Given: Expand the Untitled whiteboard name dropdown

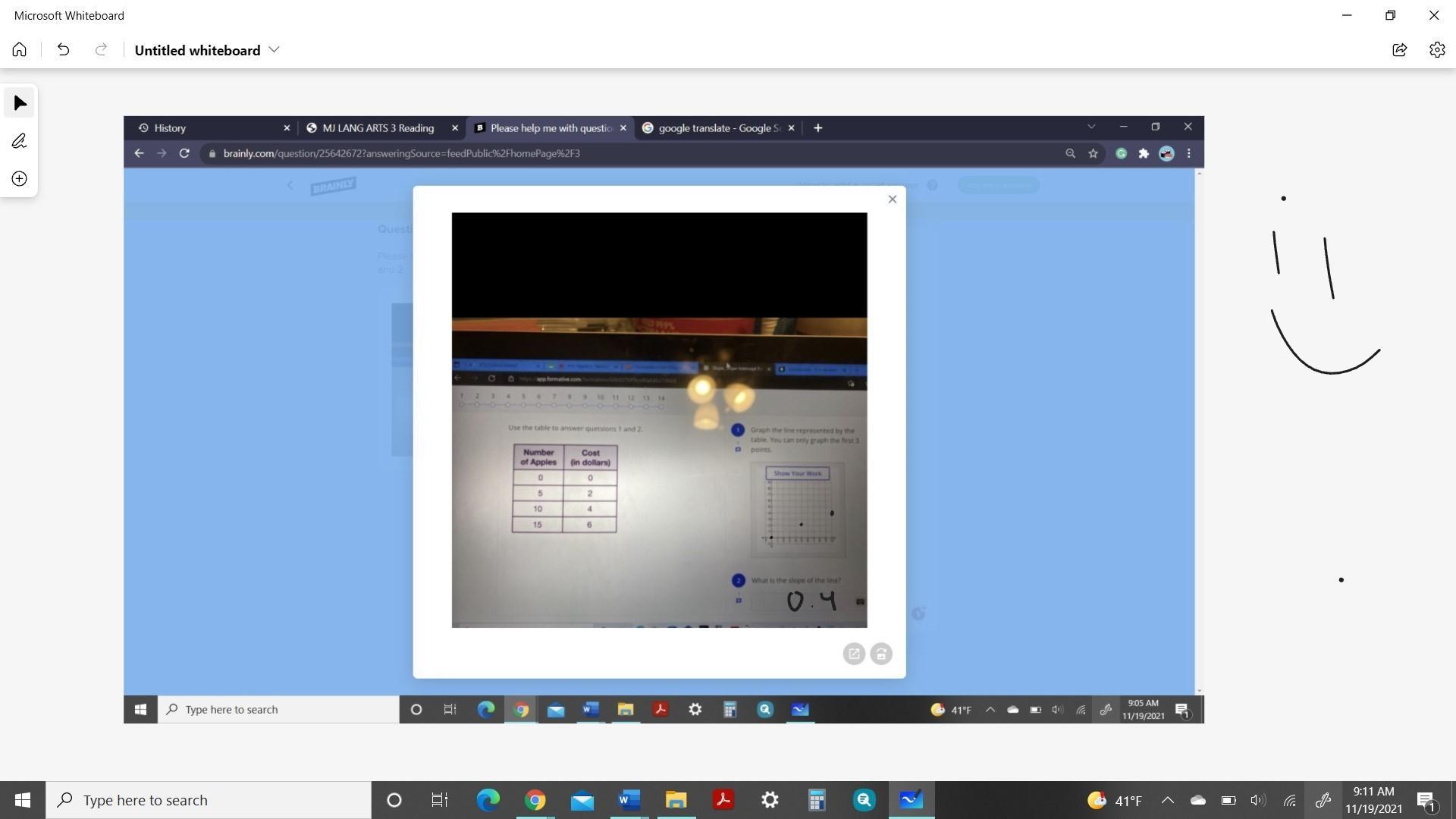Looking at the screenshot, I should click(275, 50).
